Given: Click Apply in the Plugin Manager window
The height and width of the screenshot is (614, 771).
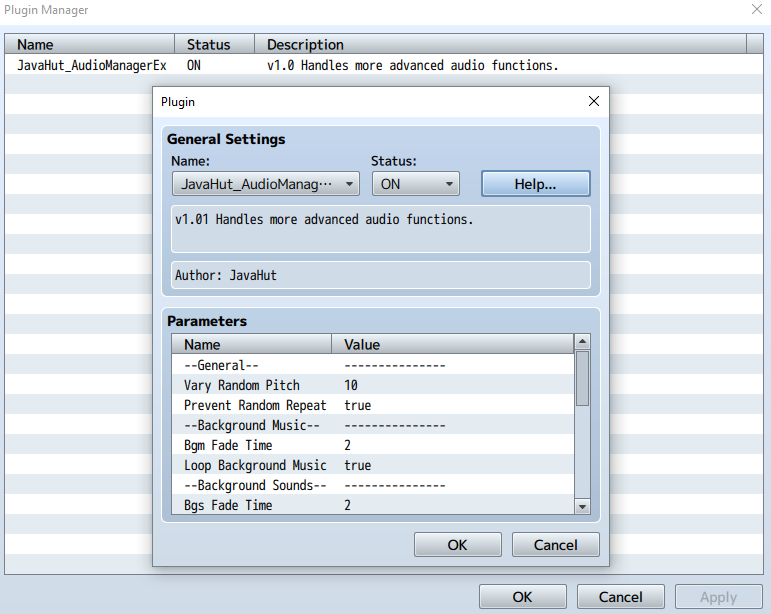Looking at the screenshot, I should [718, 597].
